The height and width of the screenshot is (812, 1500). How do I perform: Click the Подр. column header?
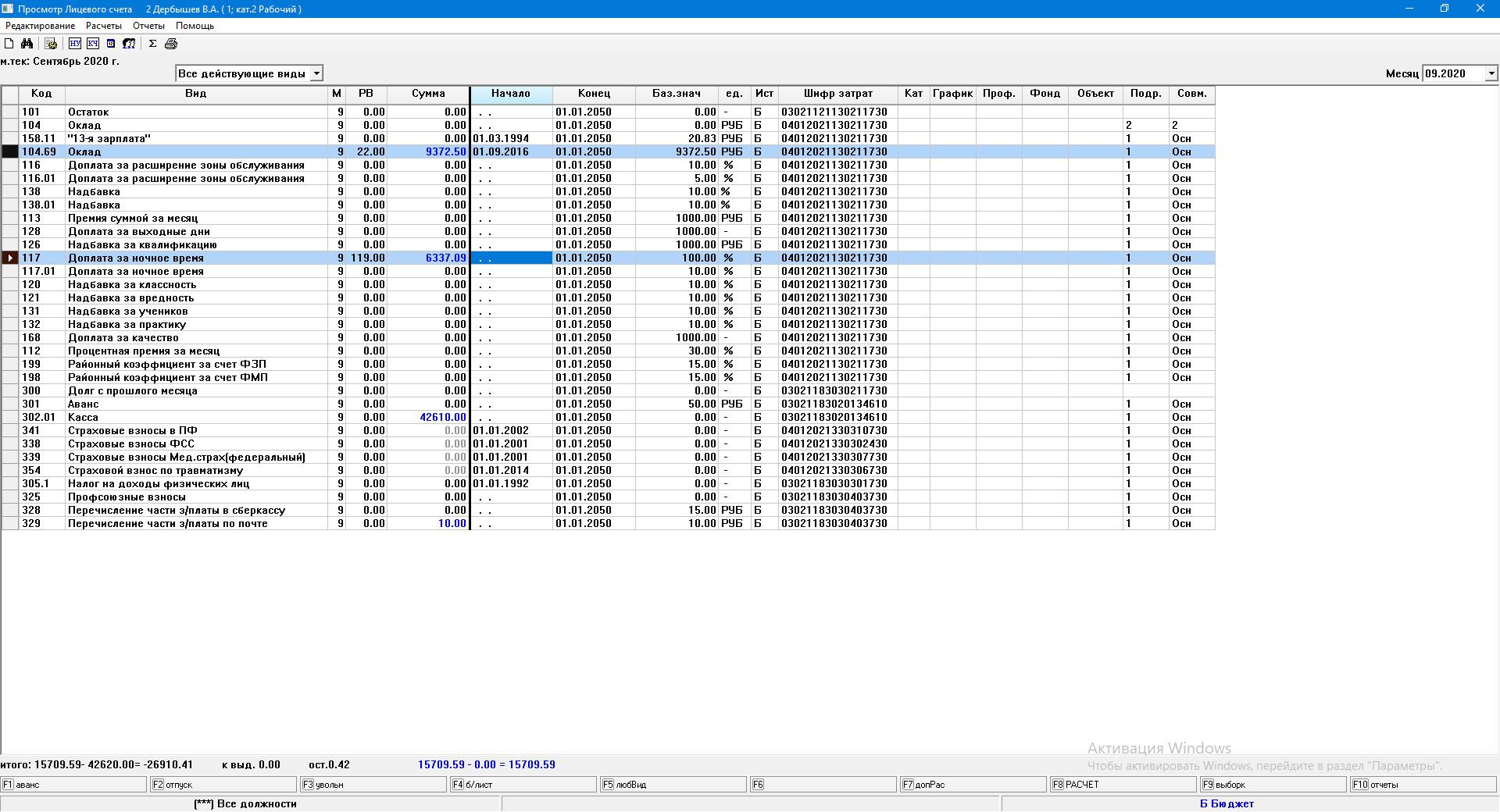pos(1146,94)
